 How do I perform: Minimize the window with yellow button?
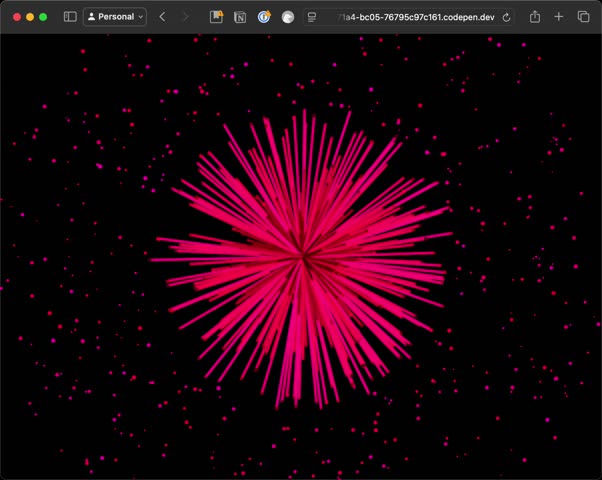point(30,17)
